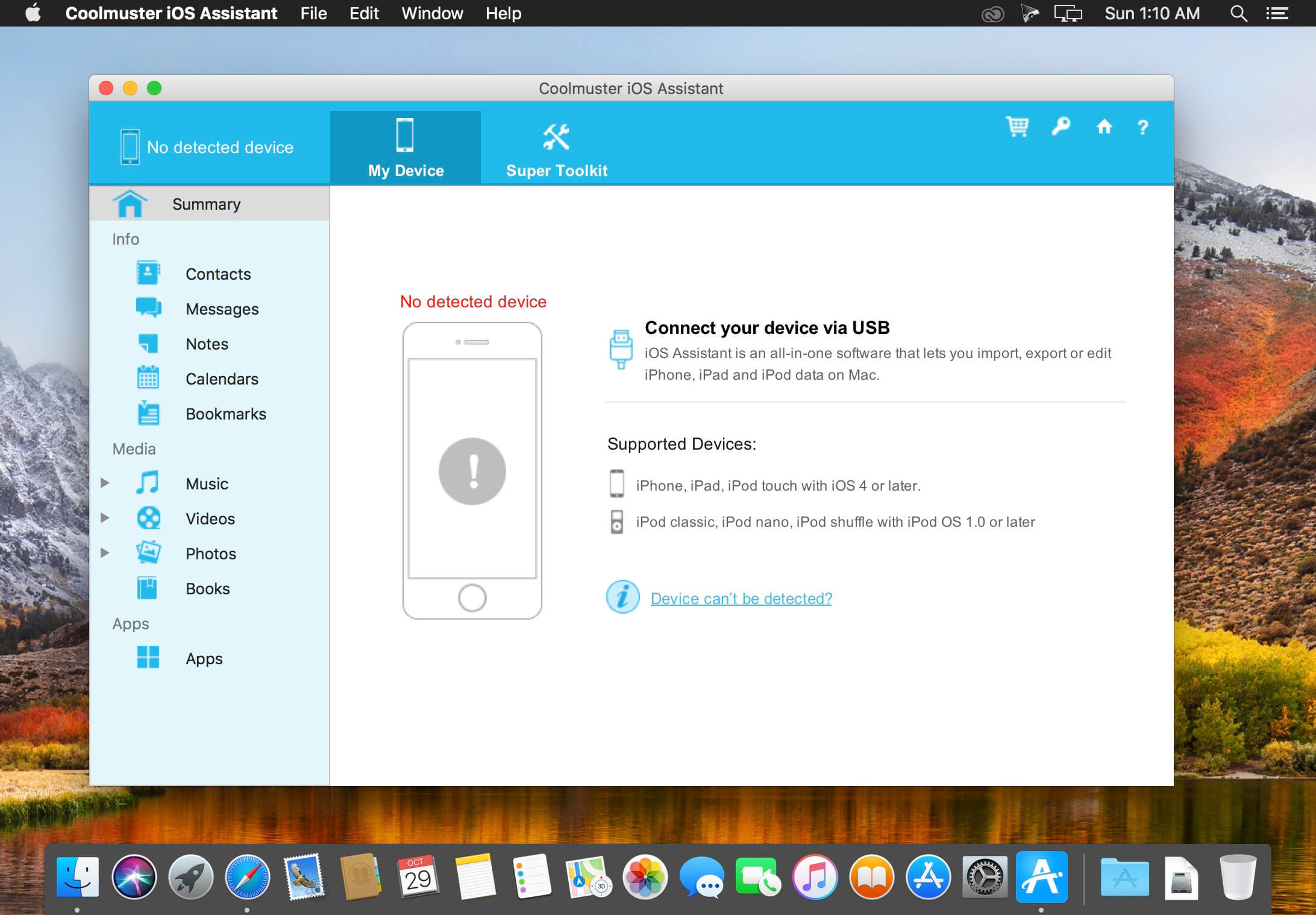1316x915 pixels.
Task: Click the display mirroring menu bar icon
Action: pos(1068,13)
